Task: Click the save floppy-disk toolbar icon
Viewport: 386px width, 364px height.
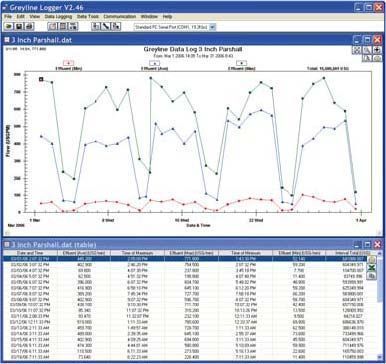Action: point(19,27)
